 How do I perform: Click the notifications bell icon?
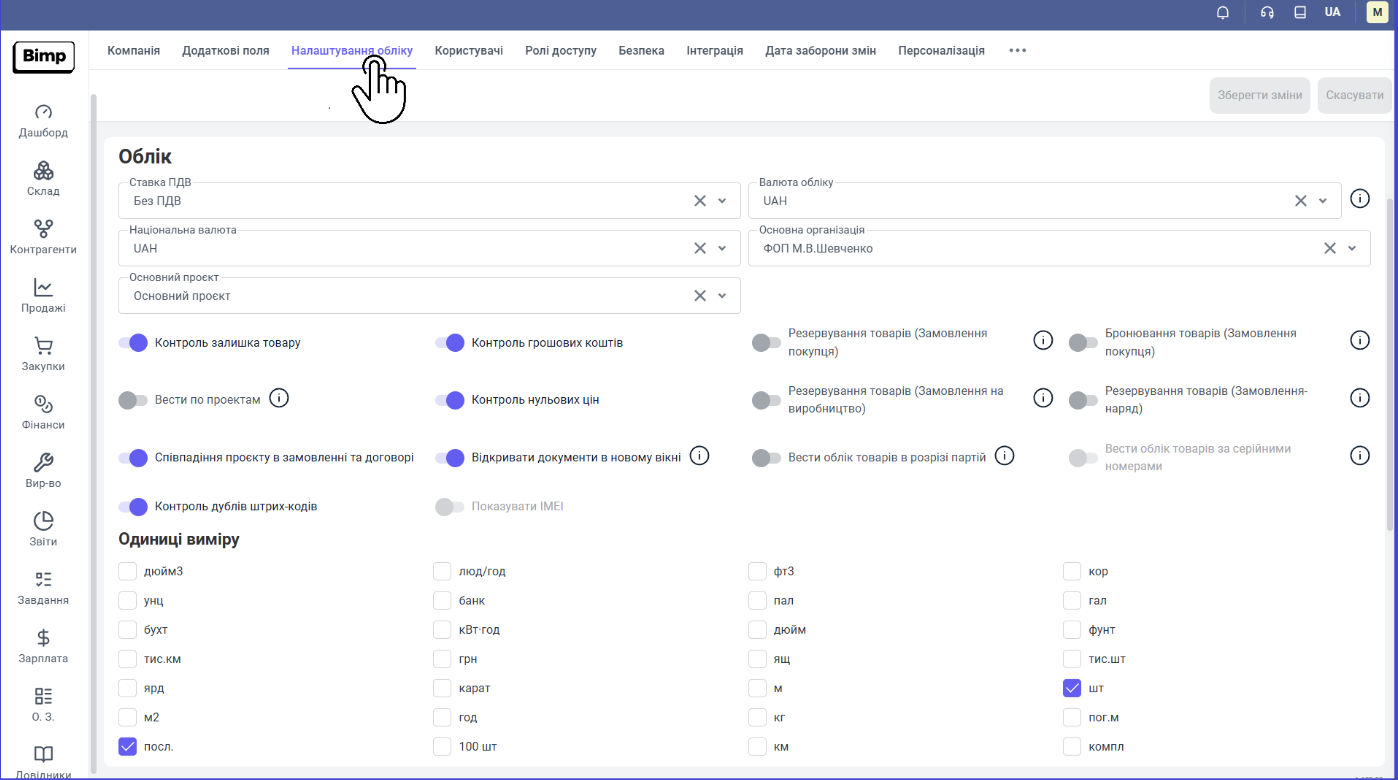click(1222, 13)
